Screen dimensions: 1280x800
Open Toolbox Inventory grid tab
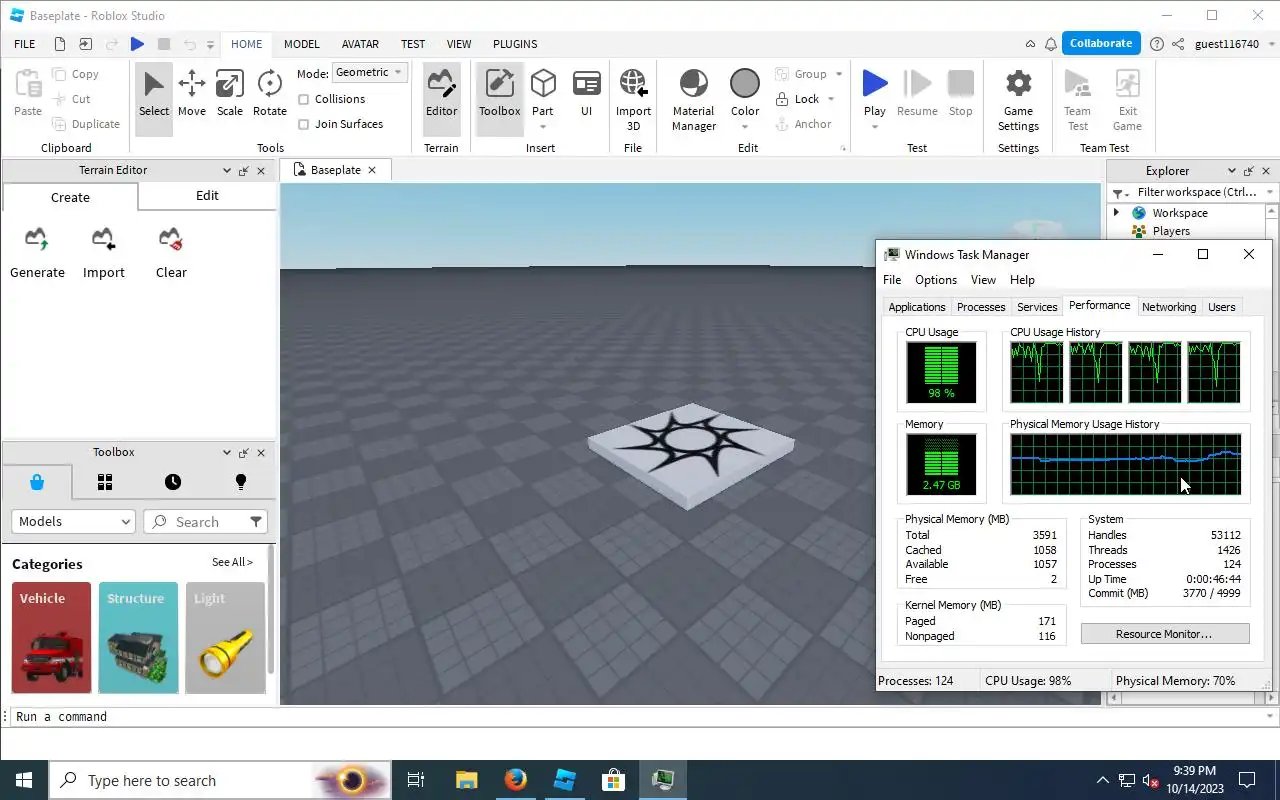click(105, 482)
